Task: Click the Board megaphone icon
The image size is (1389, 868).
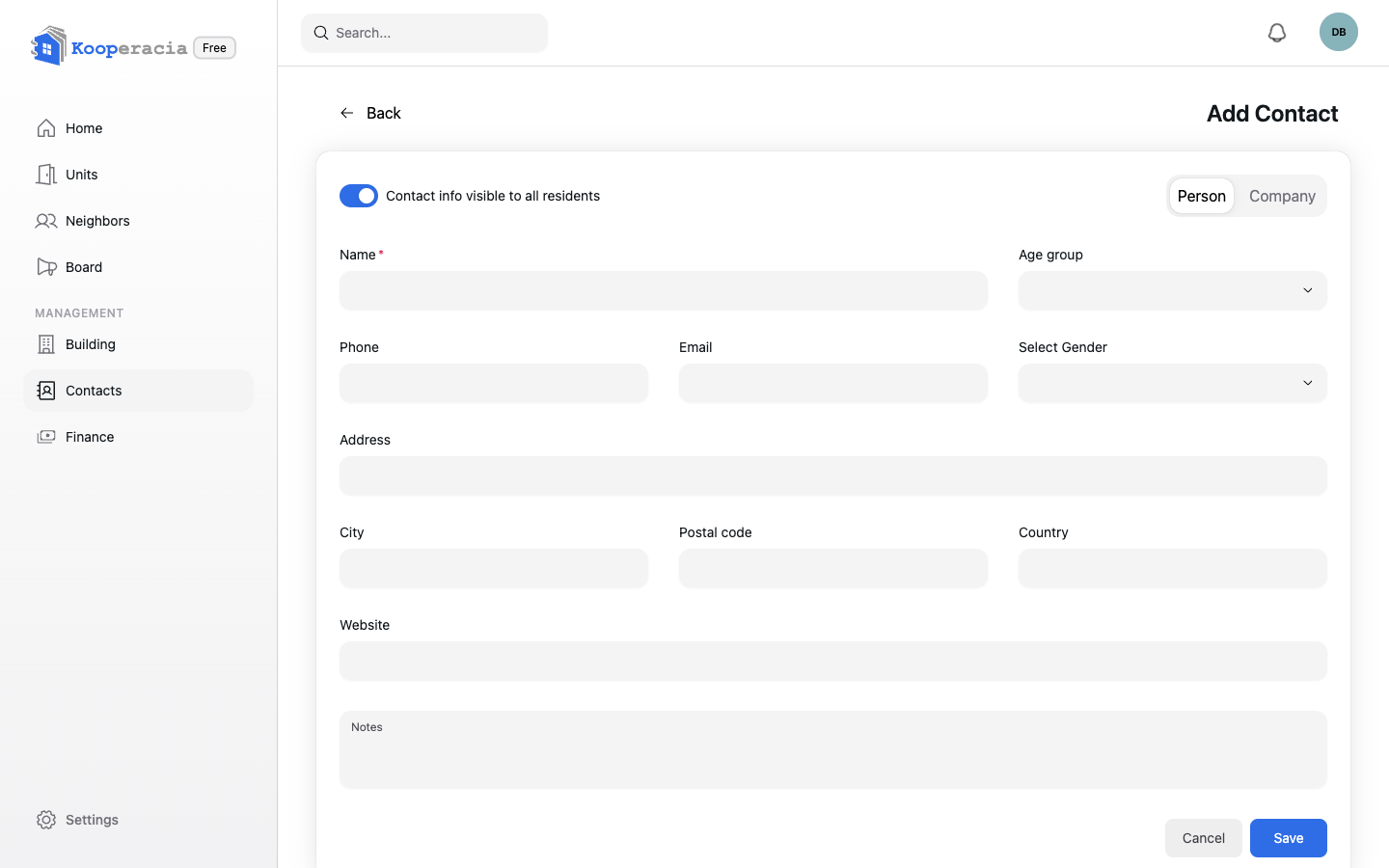Action: 46,267
